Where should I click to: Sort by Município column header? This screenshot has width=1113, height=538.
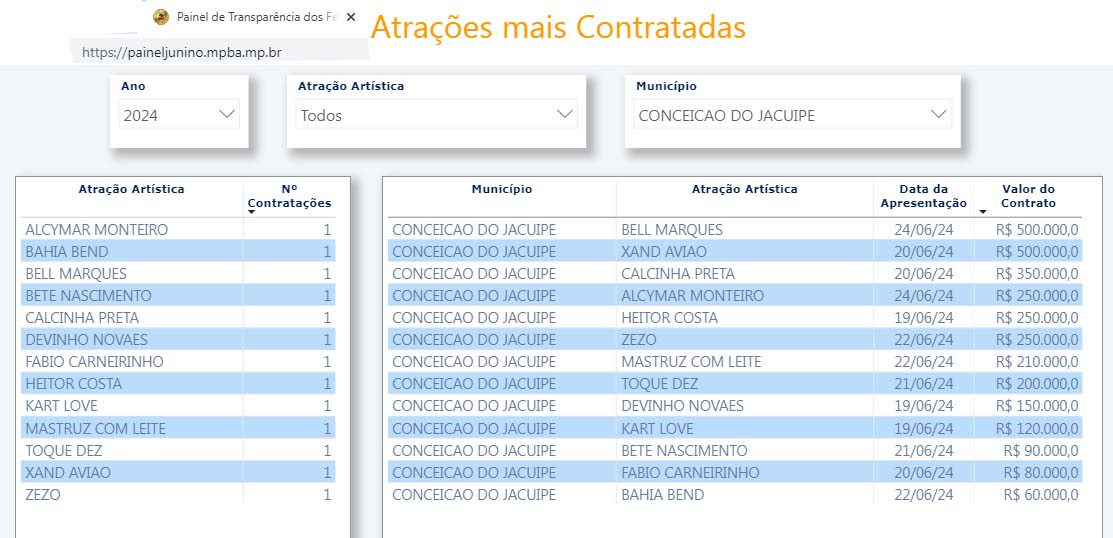502,189
